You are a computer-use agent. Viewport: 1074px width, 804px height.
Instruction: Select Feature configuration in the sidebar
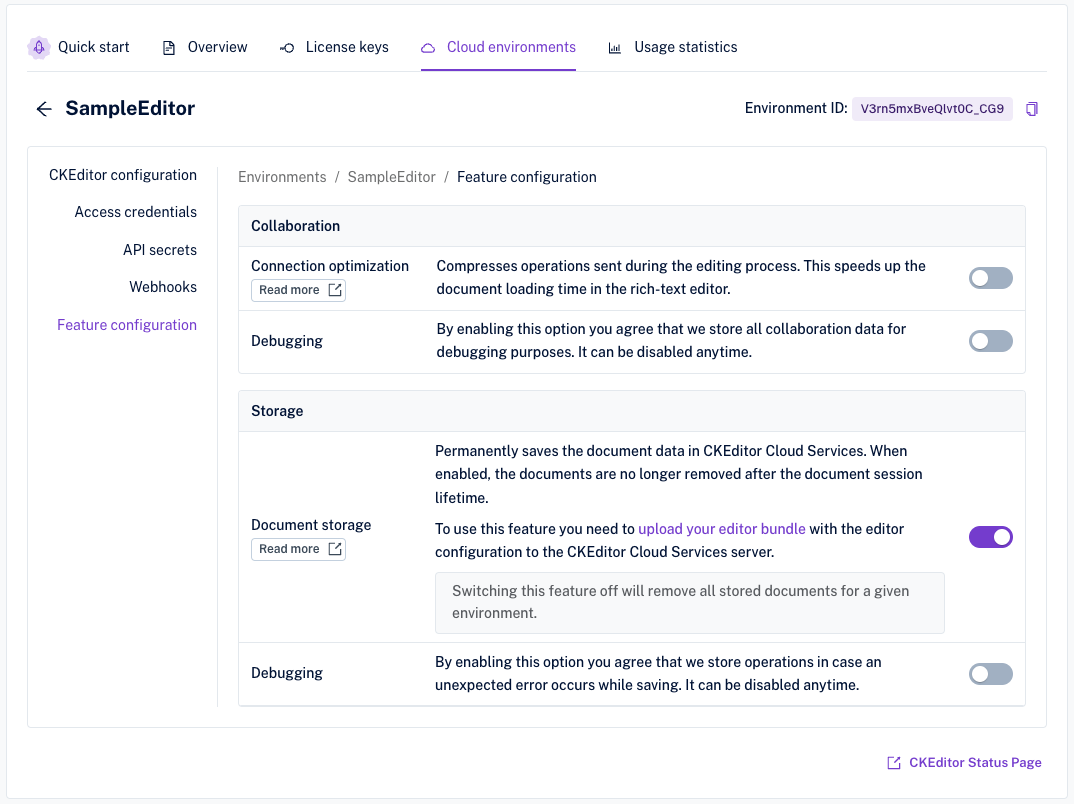(x=127, y=325)
